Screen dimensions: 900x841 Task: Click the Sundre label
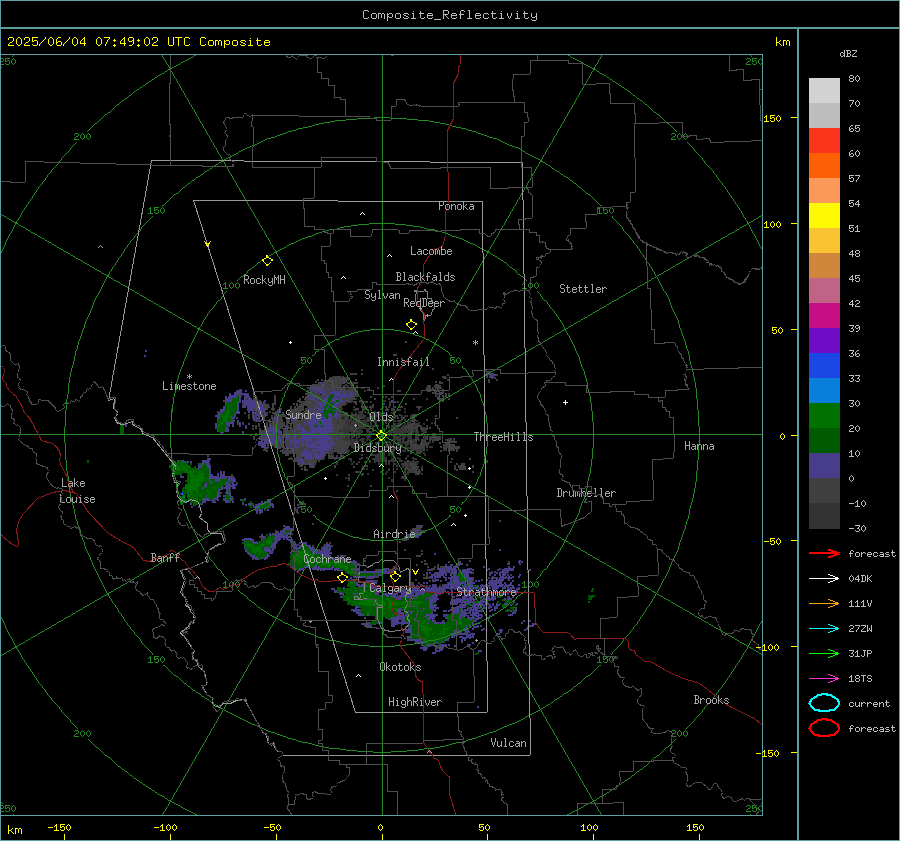304,414
